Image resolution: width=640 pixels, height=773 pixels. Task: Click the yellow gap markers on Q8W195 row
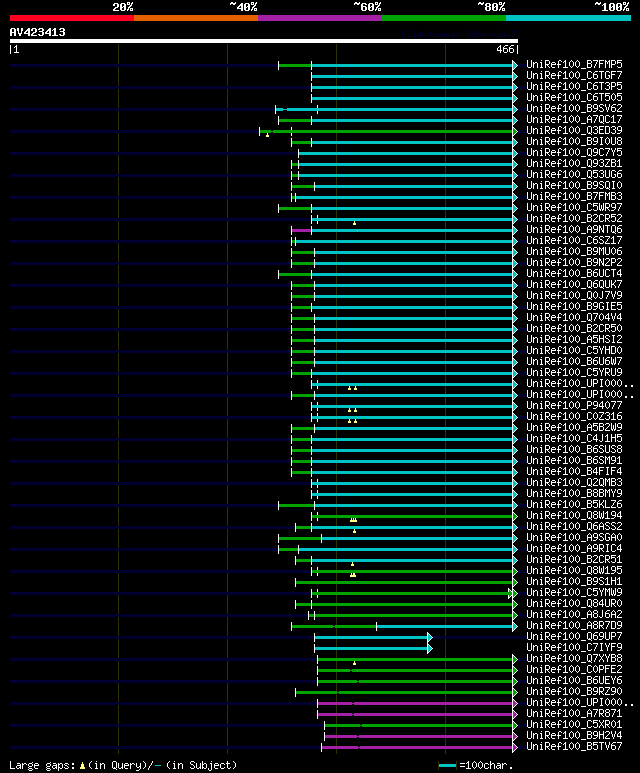(353, 575)
